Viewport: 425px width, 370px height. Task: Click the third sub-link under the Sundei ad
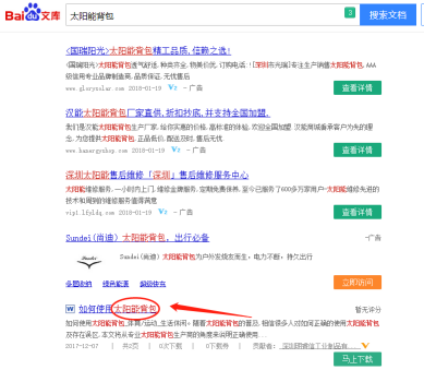[153, 284]
